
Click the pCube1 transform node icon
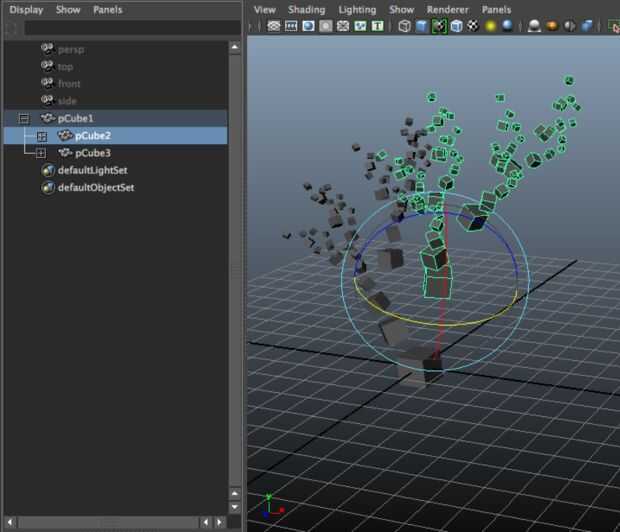coord(48,118)
